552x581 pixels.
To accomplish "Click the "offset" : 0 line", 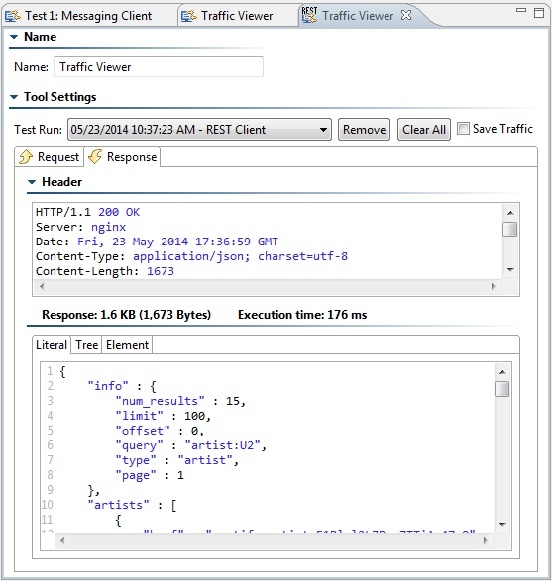I will 160,431.
